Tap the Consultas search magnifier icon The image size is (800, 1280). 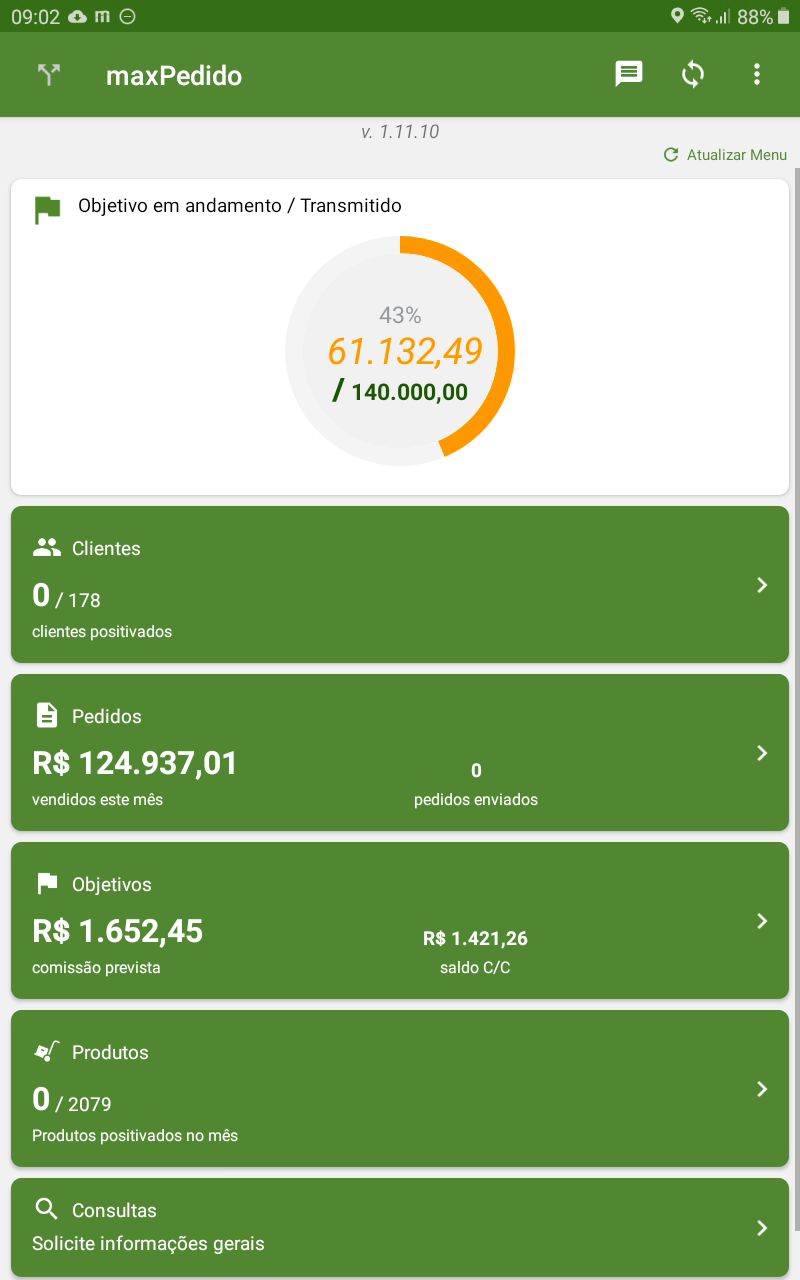point(47,1210)
